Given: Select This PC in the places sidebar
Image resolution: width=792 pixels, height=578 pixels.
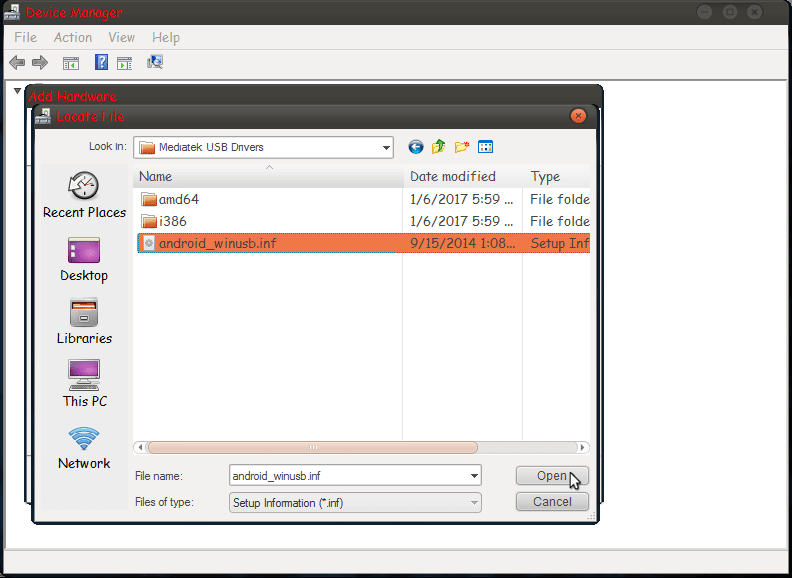Looking at the screenshot, I should click(85, 383).
